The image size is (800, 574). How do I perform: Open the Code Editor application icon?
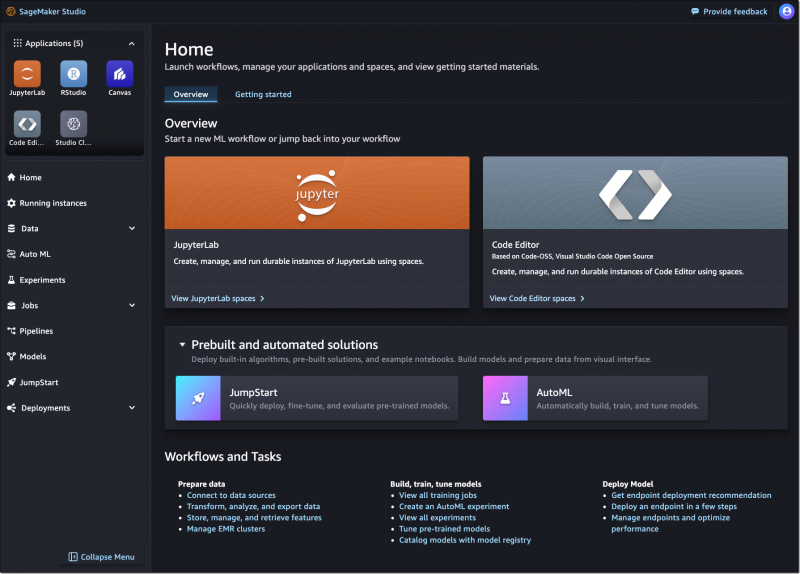click(x=27, y=124)
